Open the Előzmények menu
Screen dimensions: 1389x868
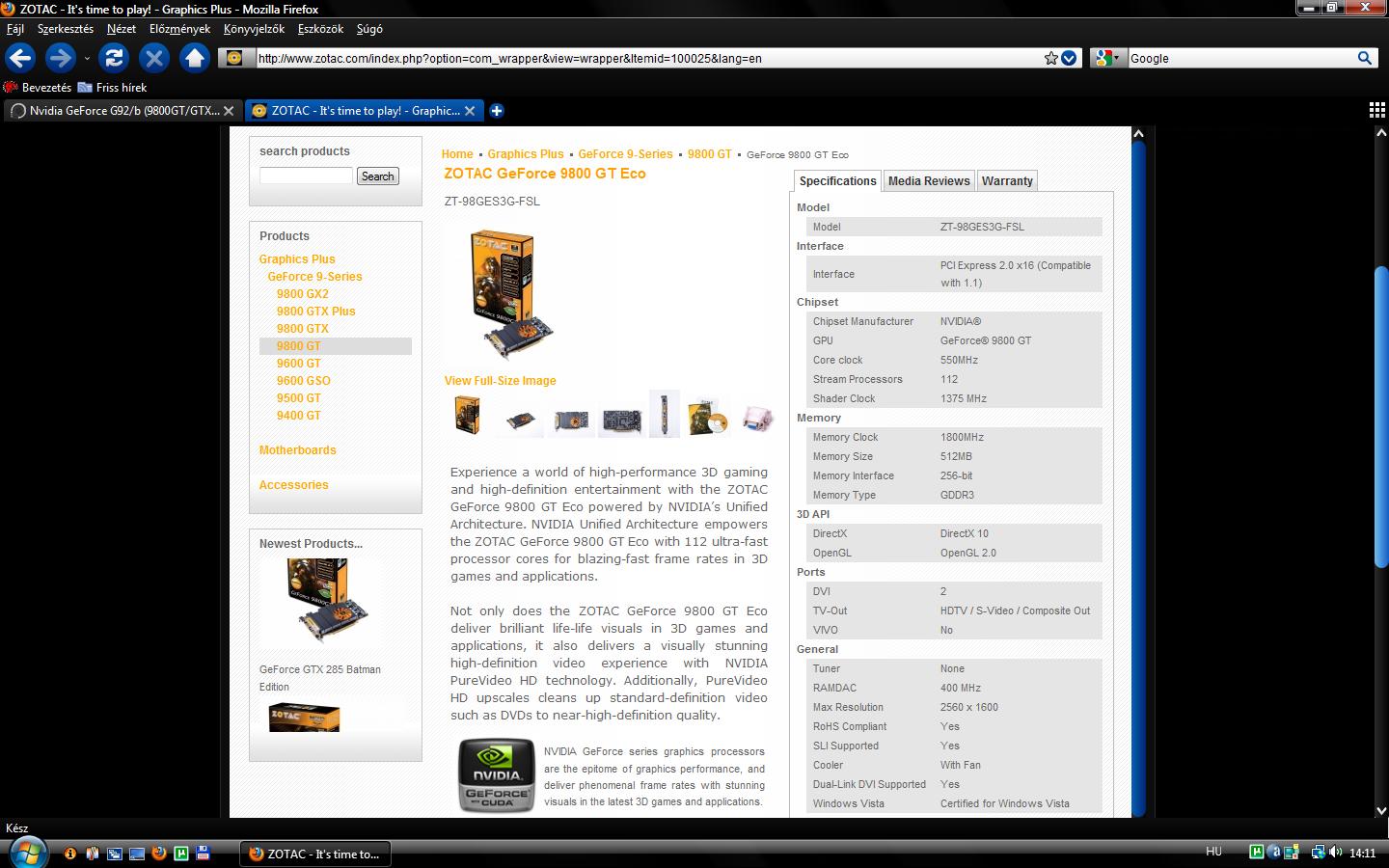tap(179, 29)
